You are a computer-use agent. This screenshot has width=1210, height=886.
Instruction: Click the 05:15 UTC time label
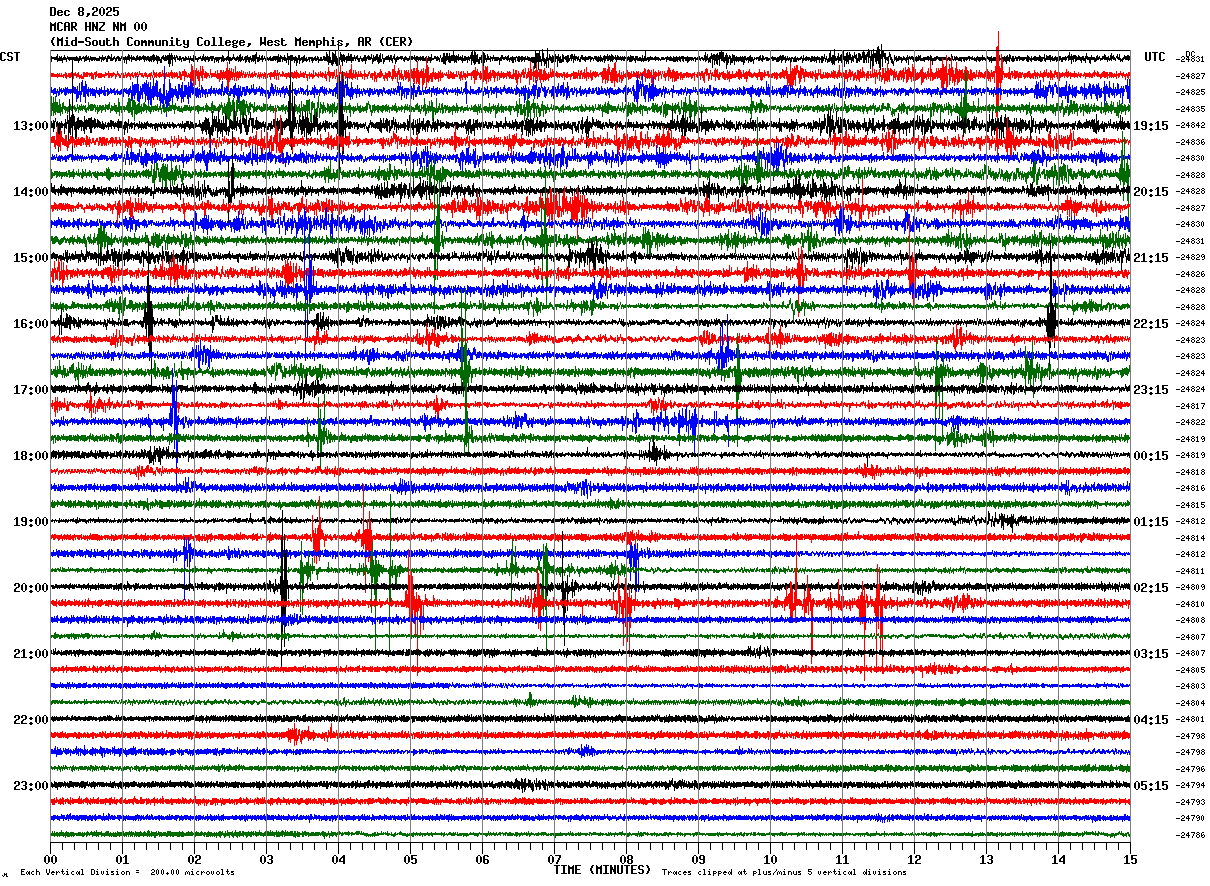(x=1151, y=785)
